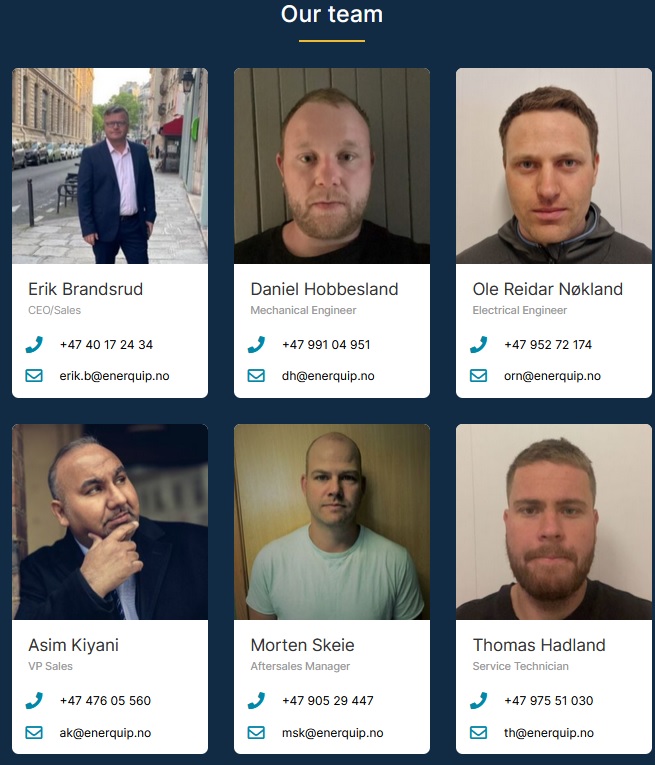Dial +47 952 72 174 number link
The width and height of the screenshot is (655, 765).
pyautogui.click(x=548, y=344)
